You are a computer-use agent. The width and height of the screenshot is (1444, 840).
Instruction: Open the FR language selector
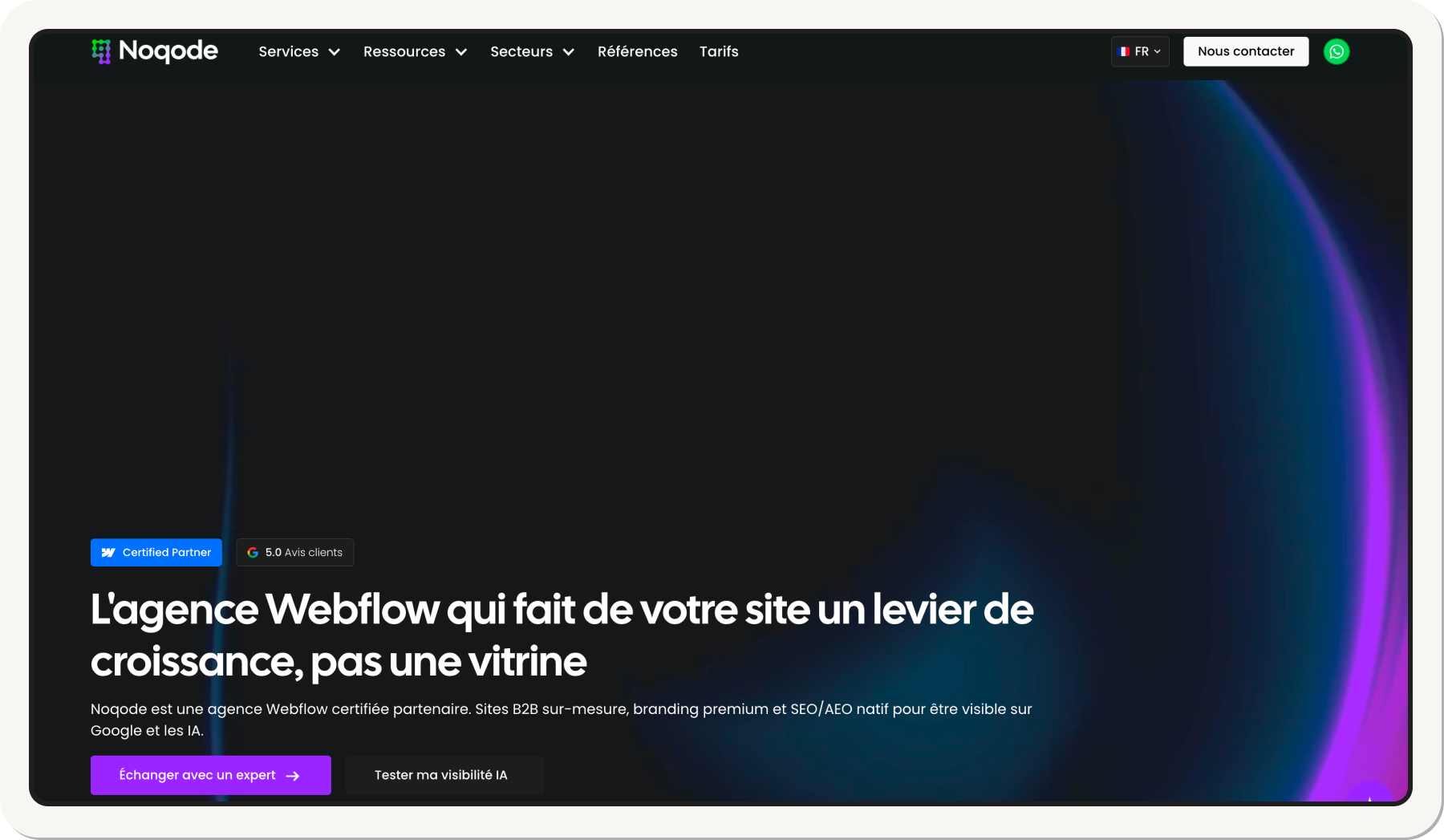tap(1140, 51)
